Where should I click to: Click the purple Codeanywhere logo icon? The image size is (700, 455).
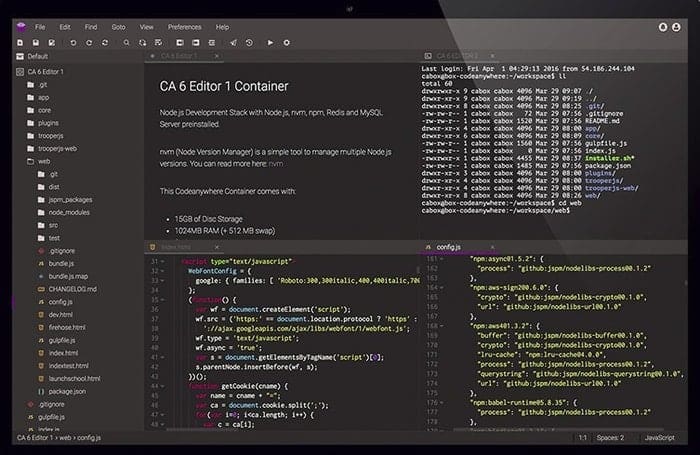pyautogui.click(x=21, y=27)
